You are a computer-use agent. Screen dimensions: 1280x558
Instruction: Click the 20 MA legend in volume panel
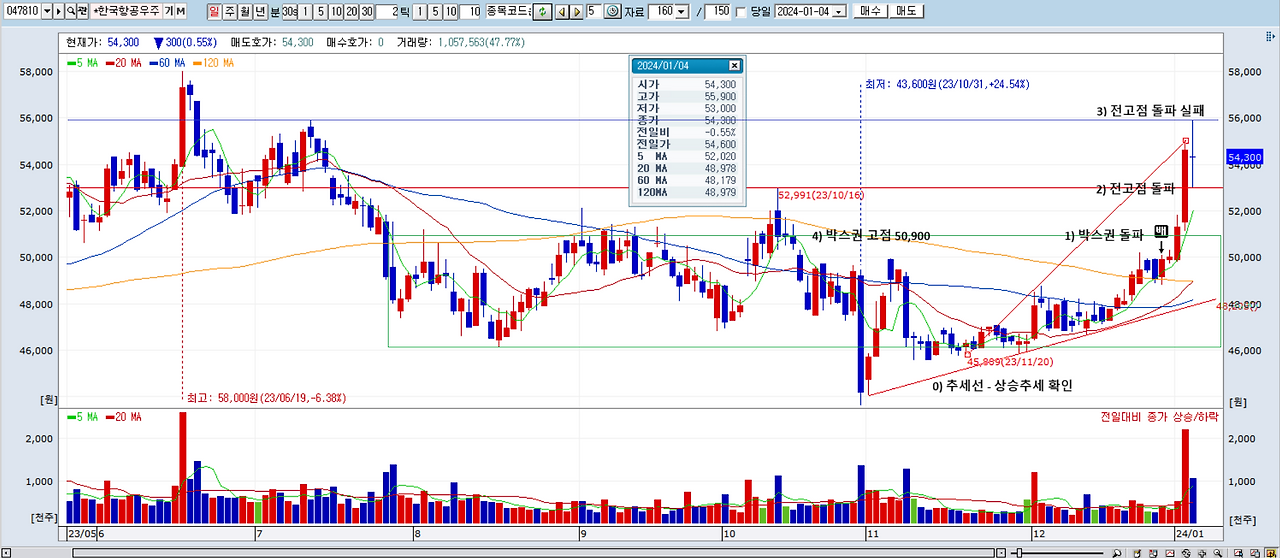tap(124, 416)
